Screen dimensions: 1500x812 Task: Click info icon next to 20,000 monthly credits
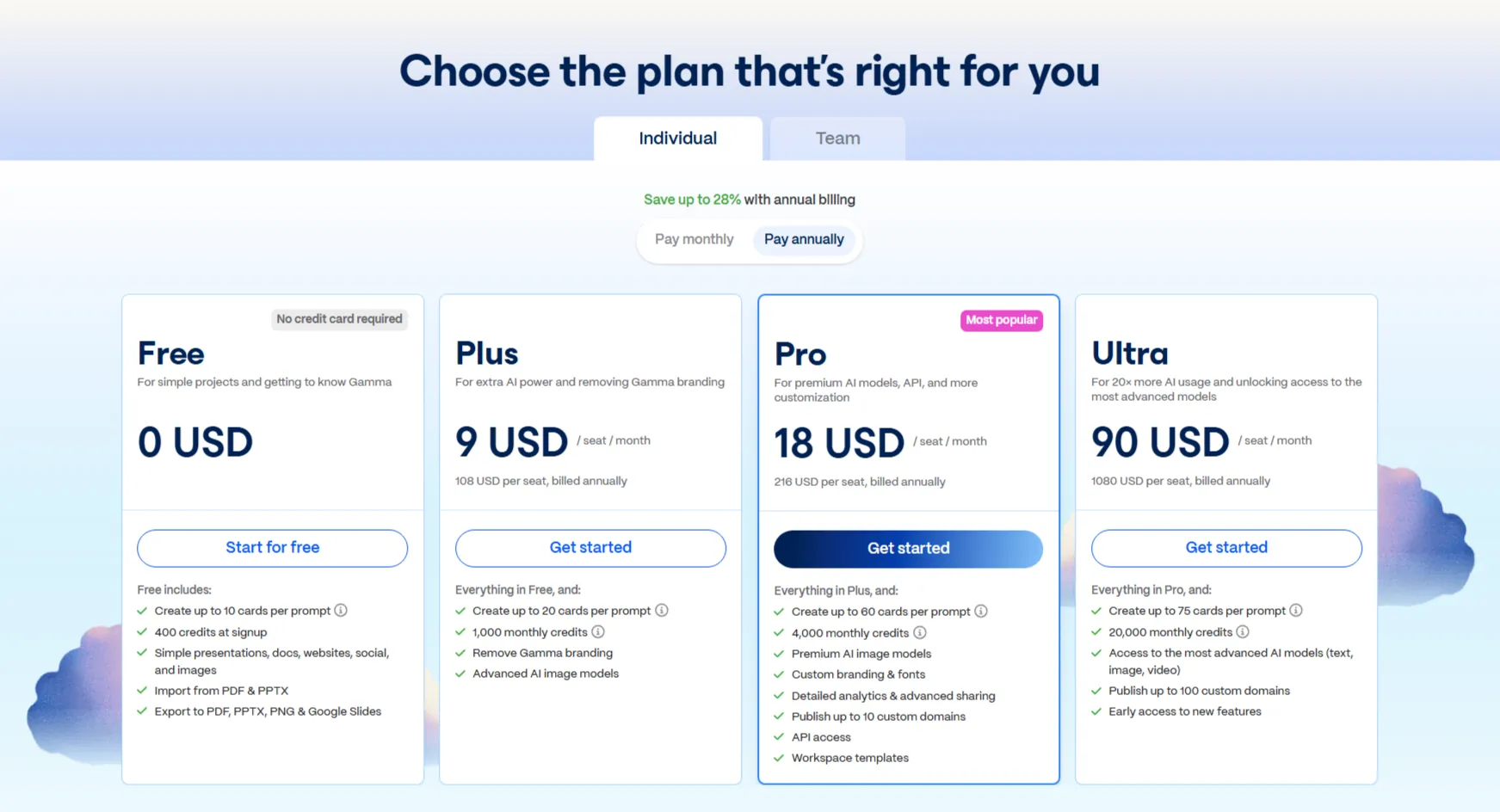point(1243,632)
